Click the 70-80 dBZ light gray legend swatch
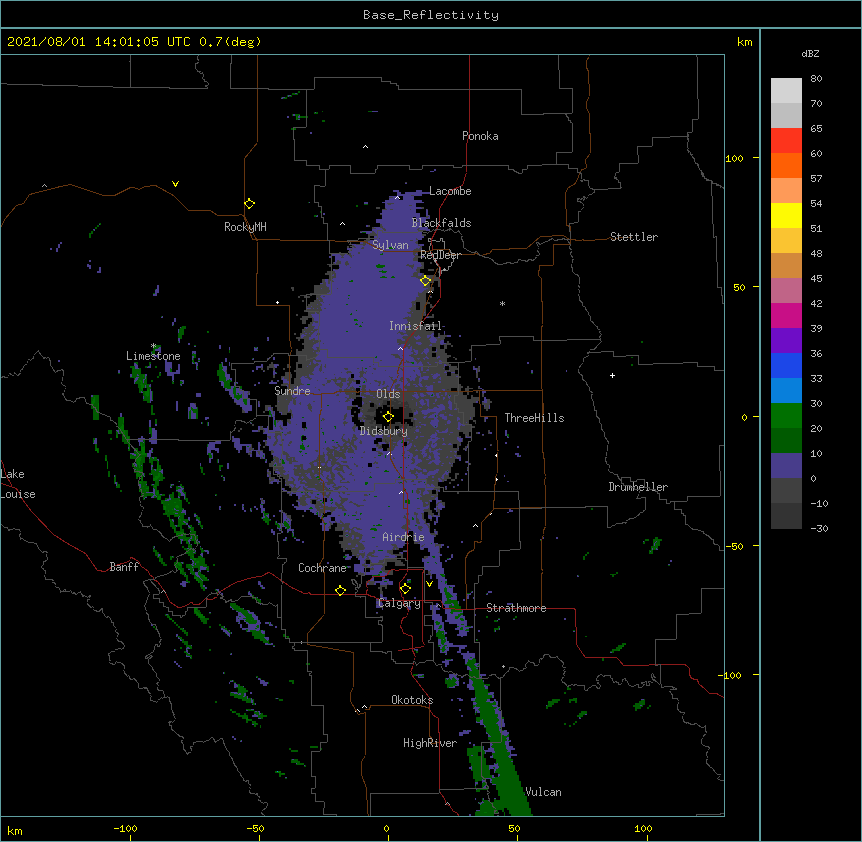 [786, 91]
